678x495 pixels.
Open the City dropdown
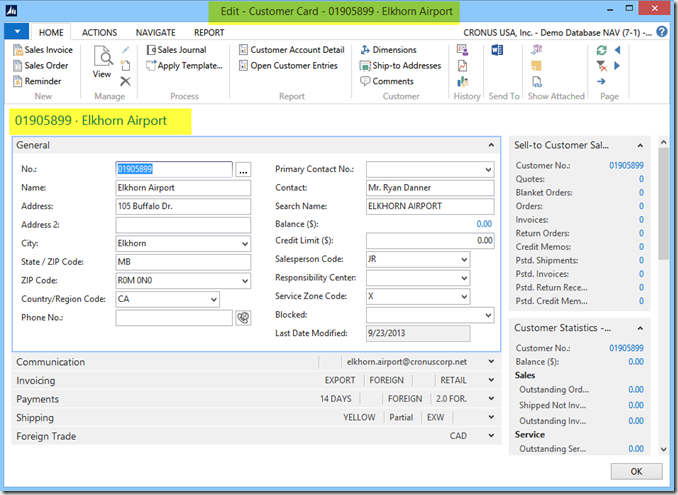click(245, 243)
